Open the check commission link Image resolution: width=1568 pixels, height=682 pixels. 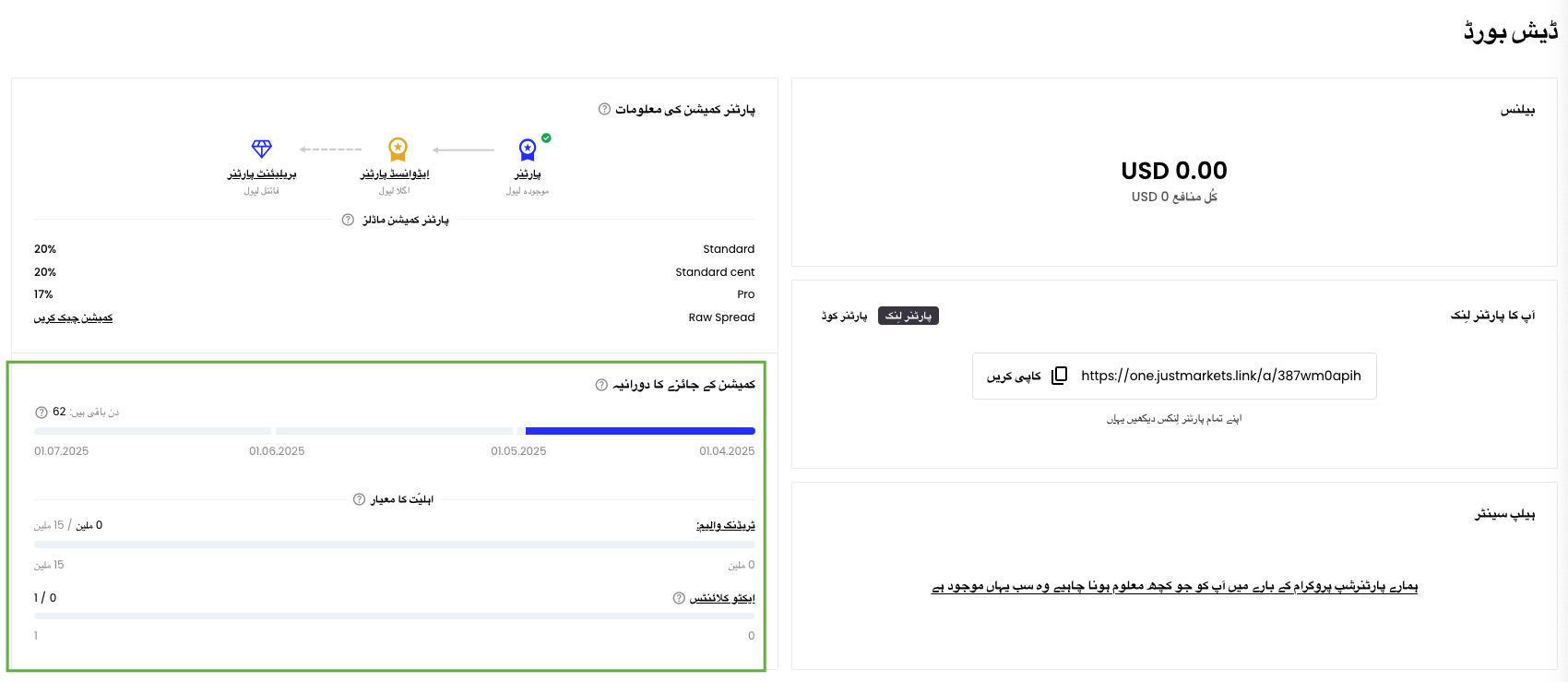pyautogui.click(x=74, y=317)
